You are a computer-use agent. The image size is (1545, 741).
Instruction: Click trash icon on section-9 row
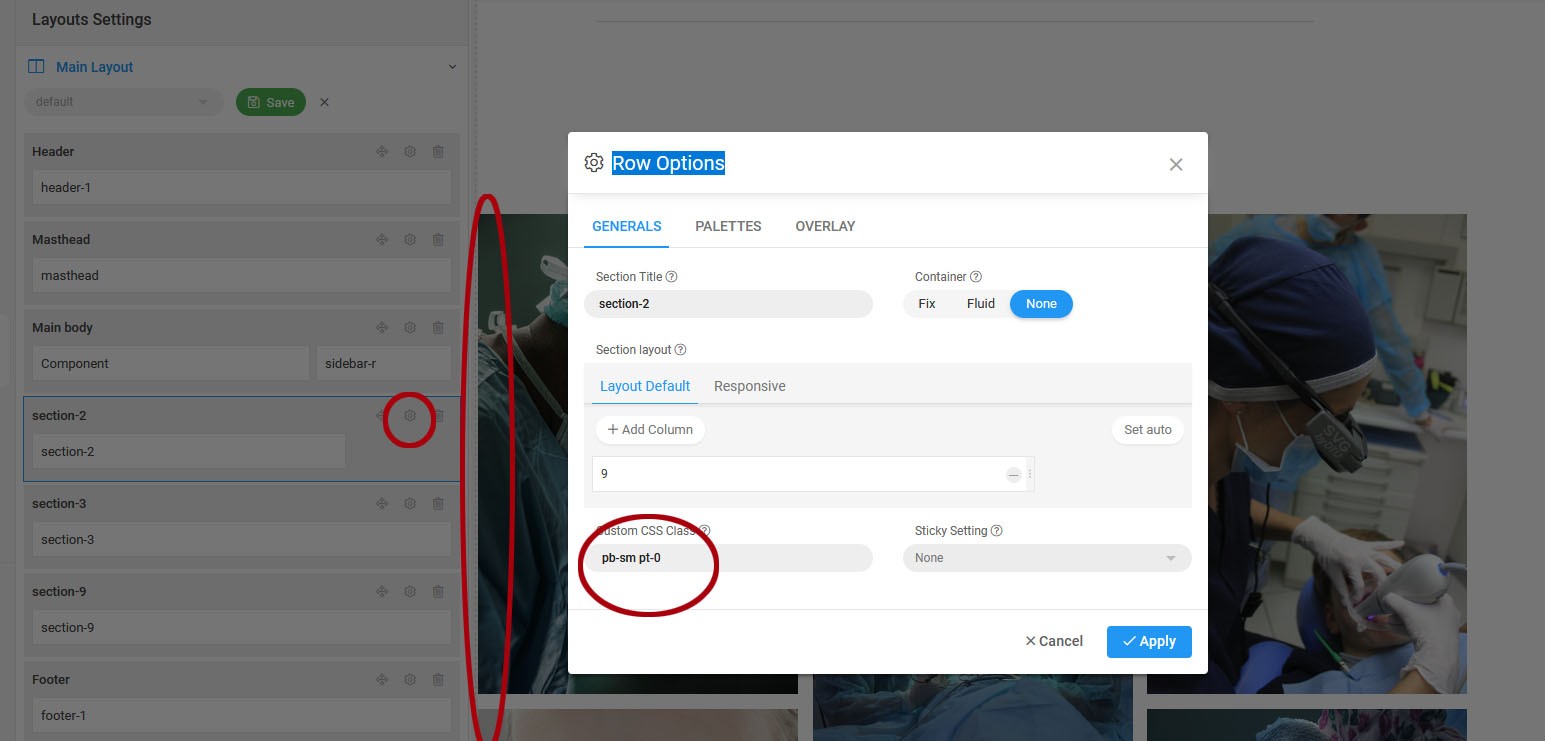pos(438,592)
